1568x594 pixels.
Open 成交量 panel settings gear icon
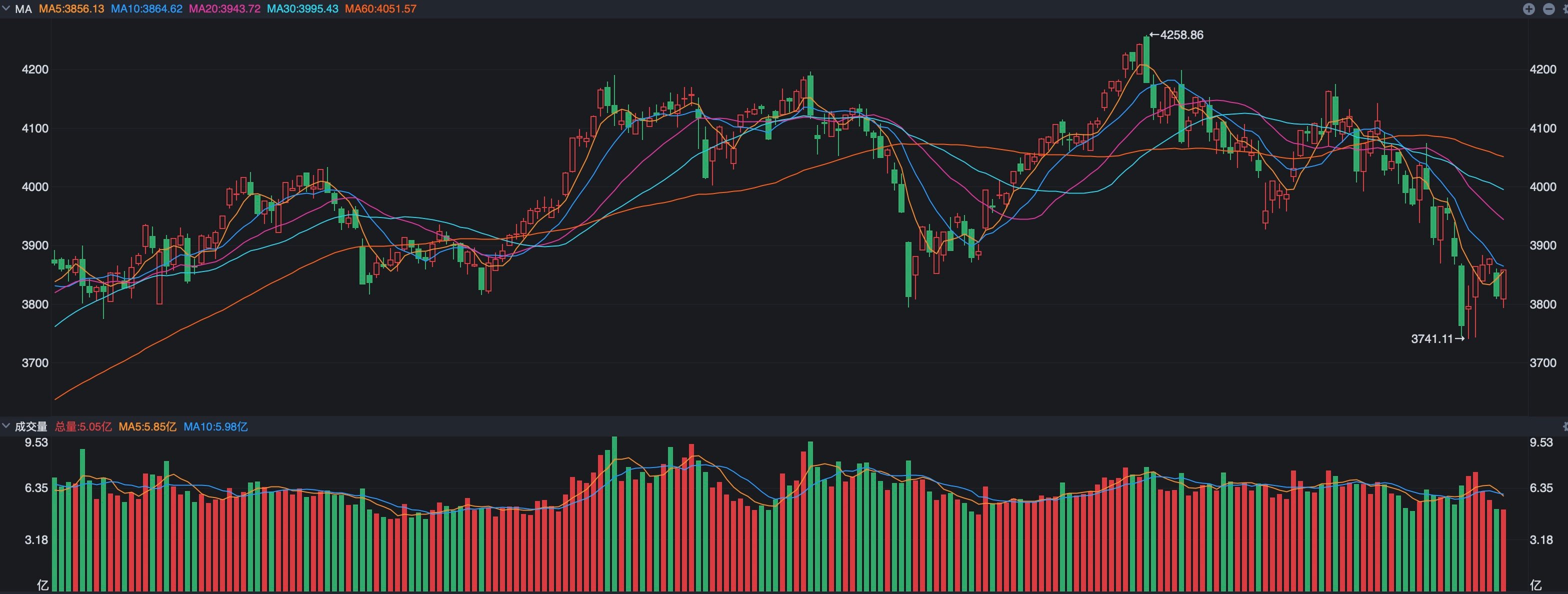pos(1565,426)
